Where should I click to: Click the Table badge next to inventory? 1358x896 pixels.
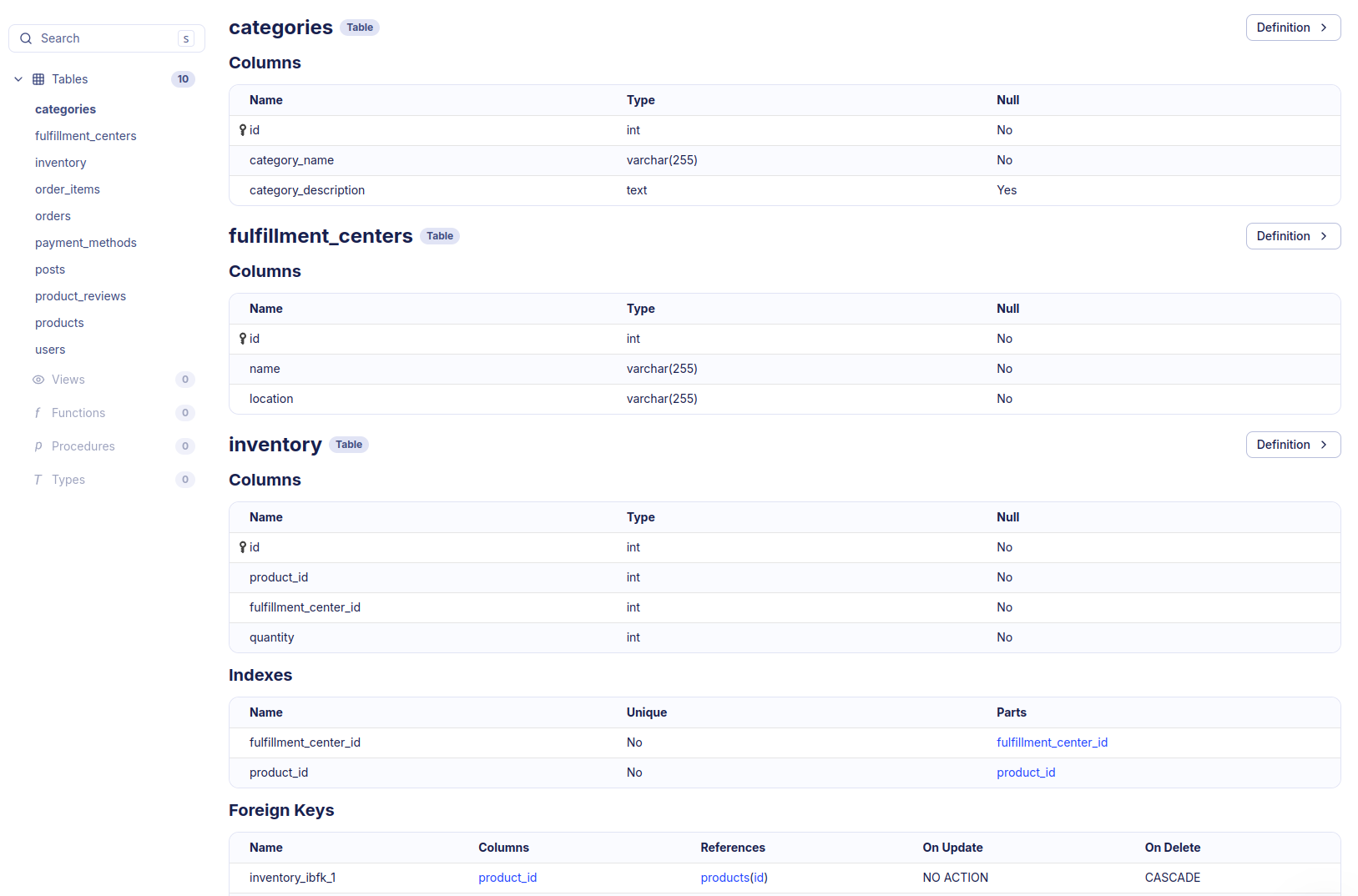click(348, 444)
